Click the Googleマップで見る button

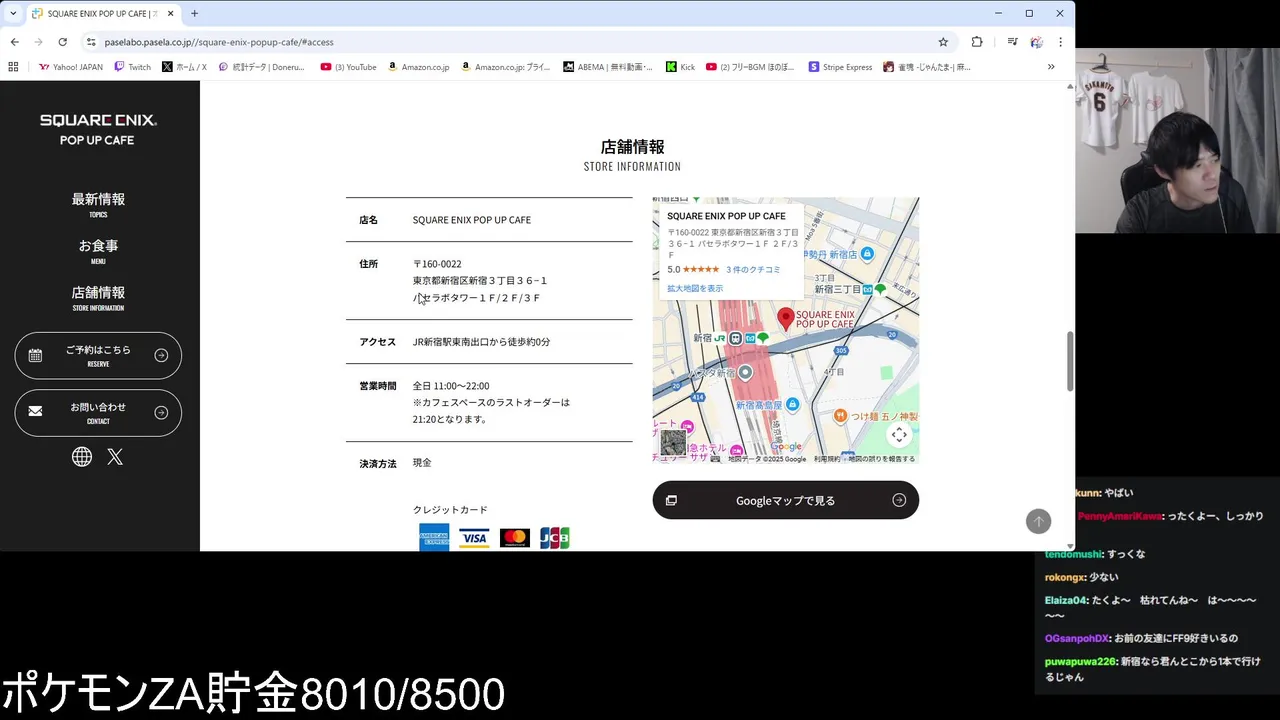pos(786,500)
